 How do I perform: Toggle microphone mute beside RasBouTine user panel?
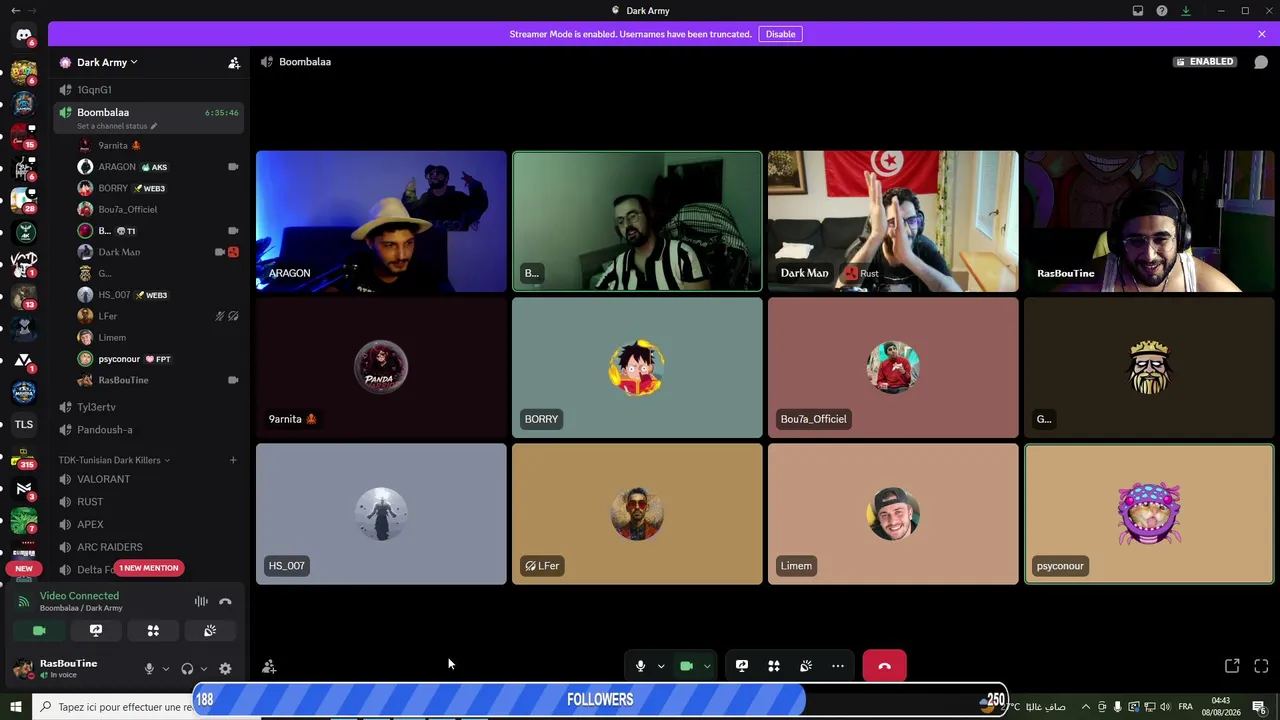[x=149, y=669]
